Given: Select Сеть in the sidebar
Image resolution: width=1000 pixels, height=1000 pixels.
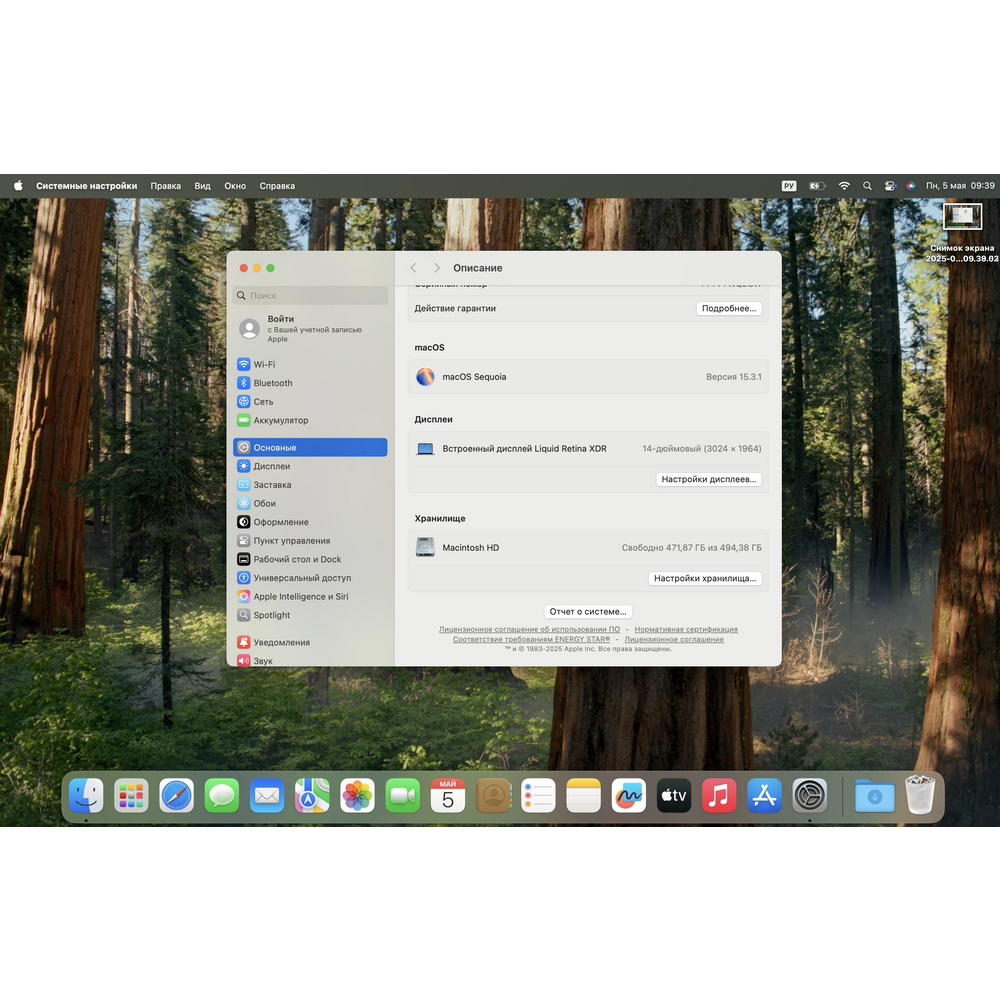Looking at the screenshot, I should (310, 402).
